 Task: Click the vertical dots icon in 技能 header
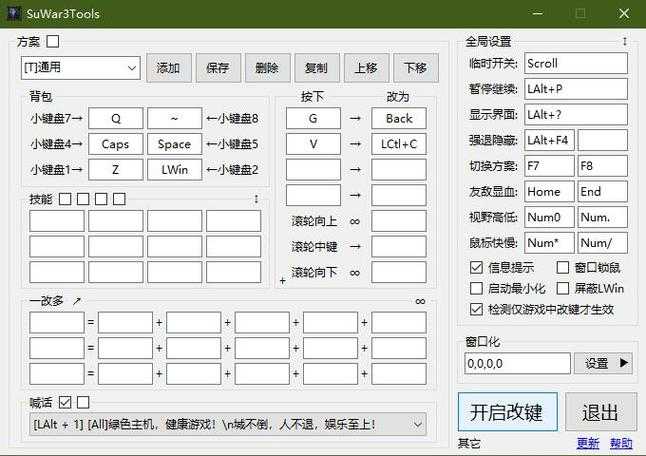[256, 199]
